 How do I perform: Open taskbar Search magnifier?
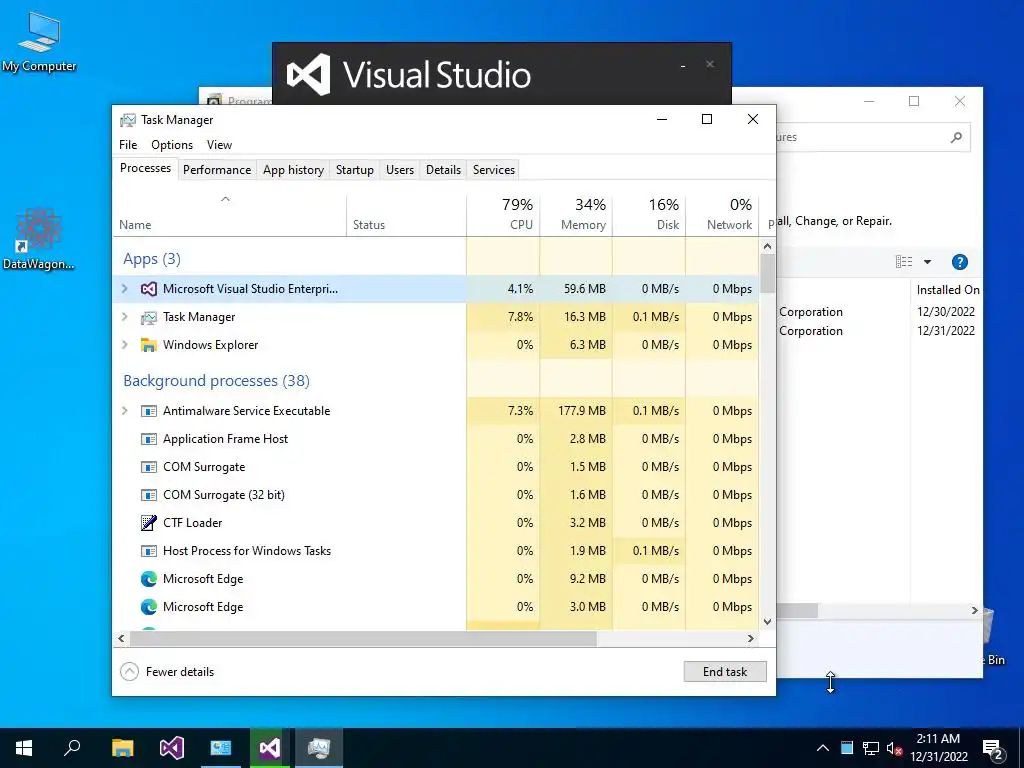point(72,748)
